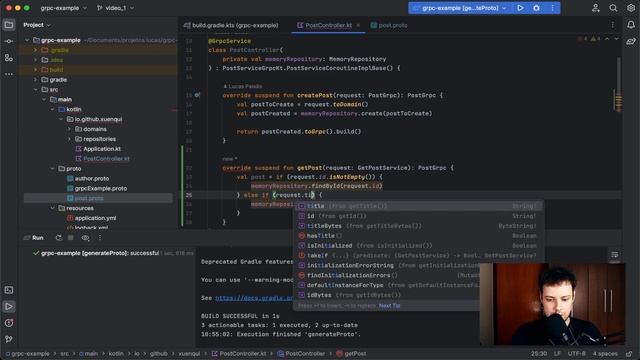The image size is (640, 360).
Task: Toggle the Run panel eye view options
Action: pyautogui.click(x=85, y=238)
